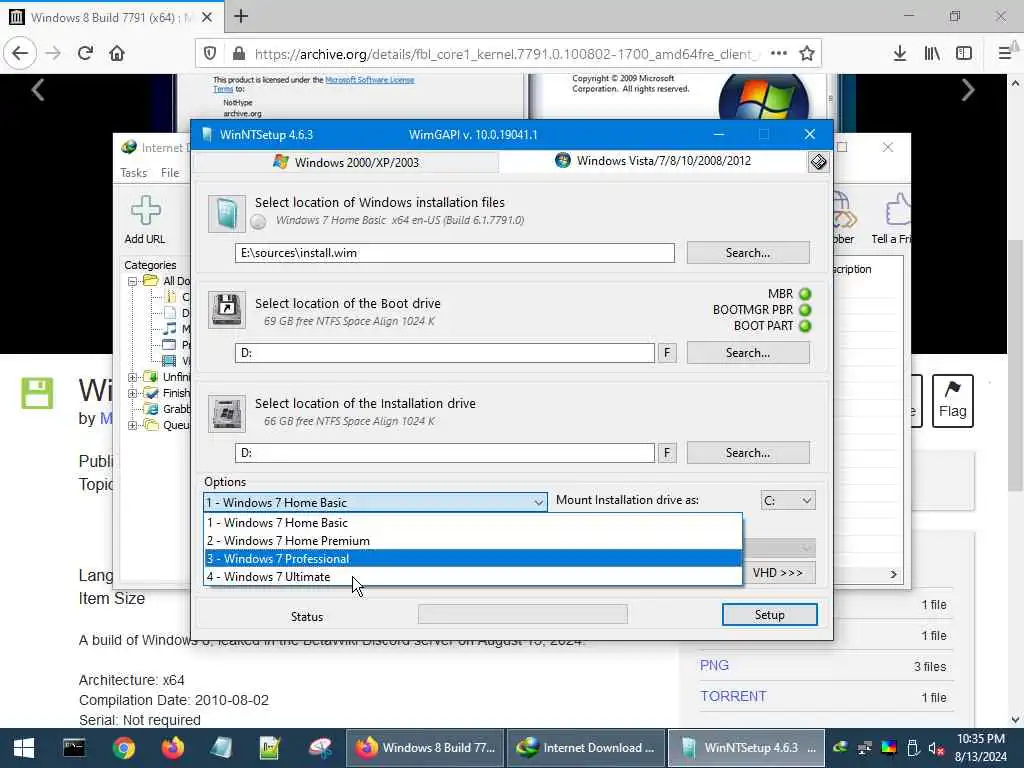Open the VHD >>> options

[777, 573]
